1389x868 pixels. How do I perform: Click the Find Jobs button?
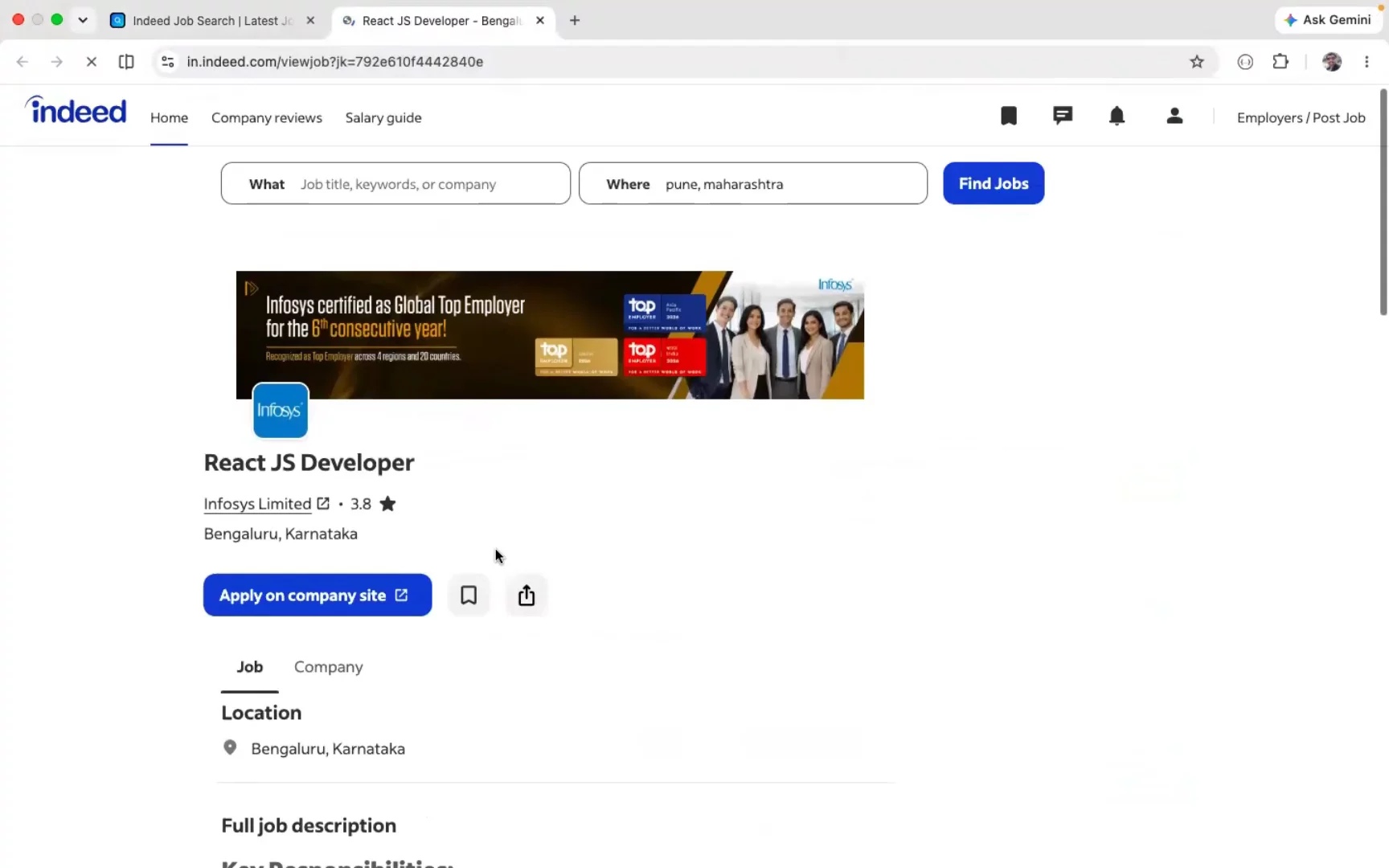click(x=994, y=183)
